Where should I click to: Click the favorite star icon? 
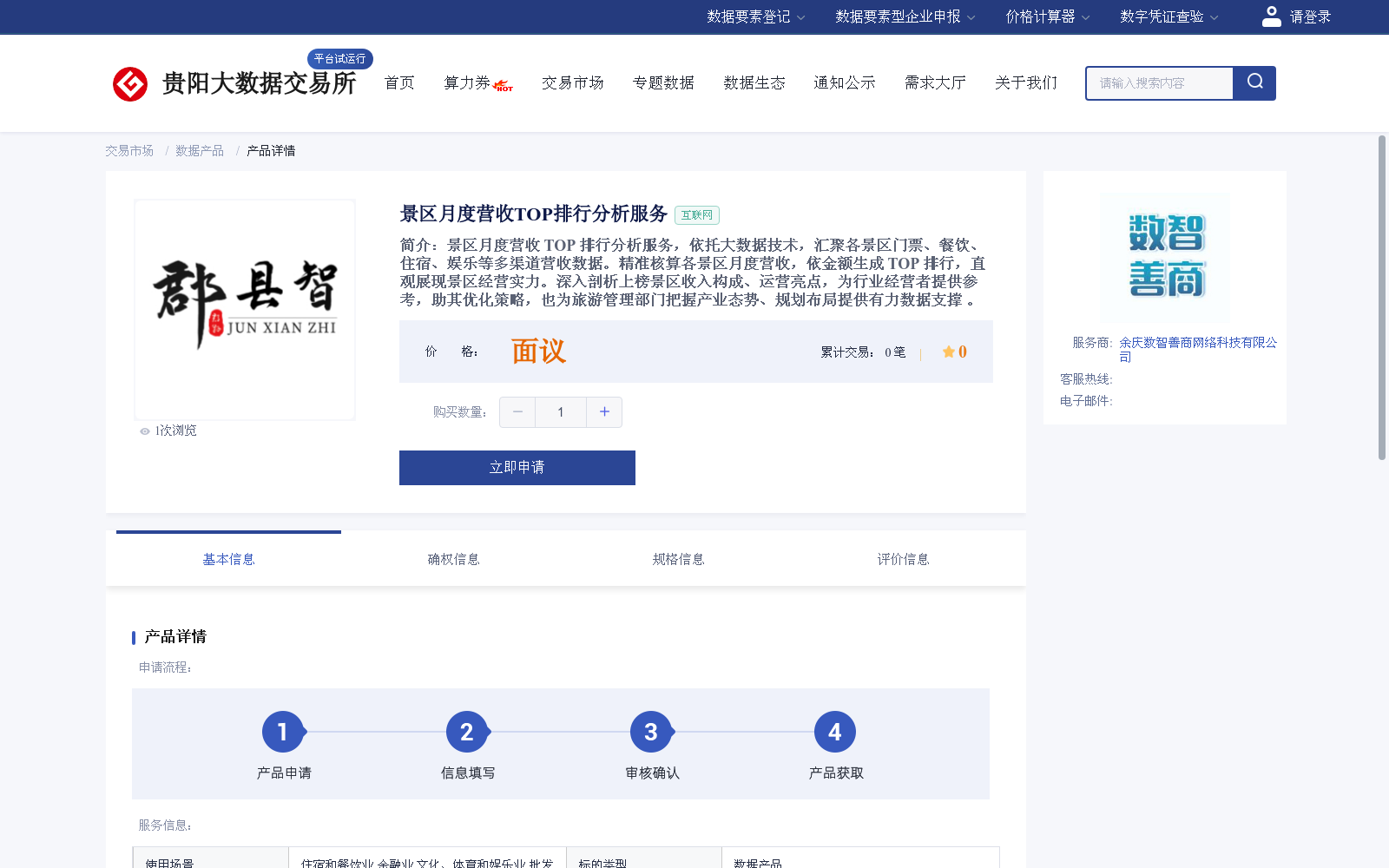coord(949,352)
